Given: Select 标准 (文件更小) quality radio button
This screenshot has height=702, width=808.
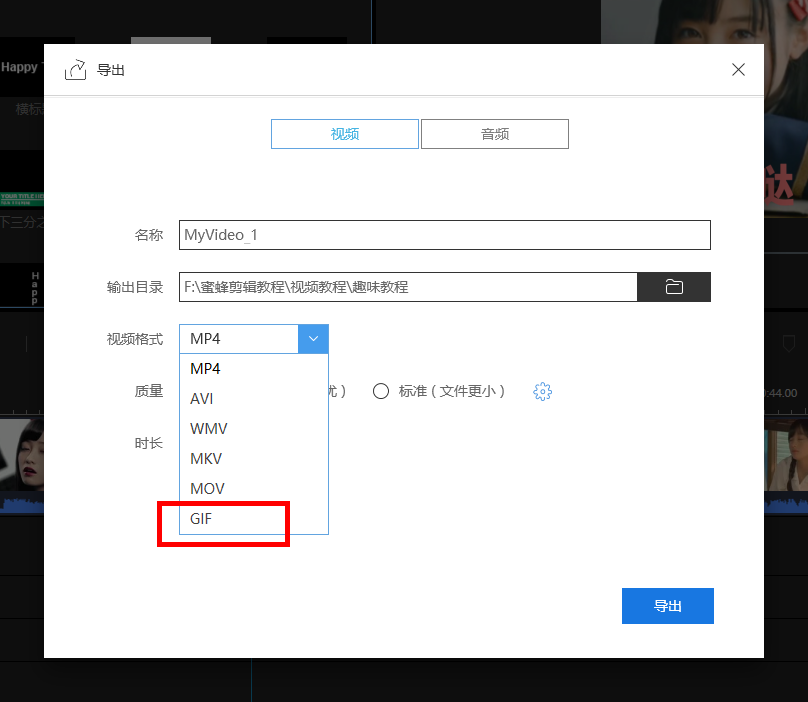Looking at the screenshot, I should [381, 391].
